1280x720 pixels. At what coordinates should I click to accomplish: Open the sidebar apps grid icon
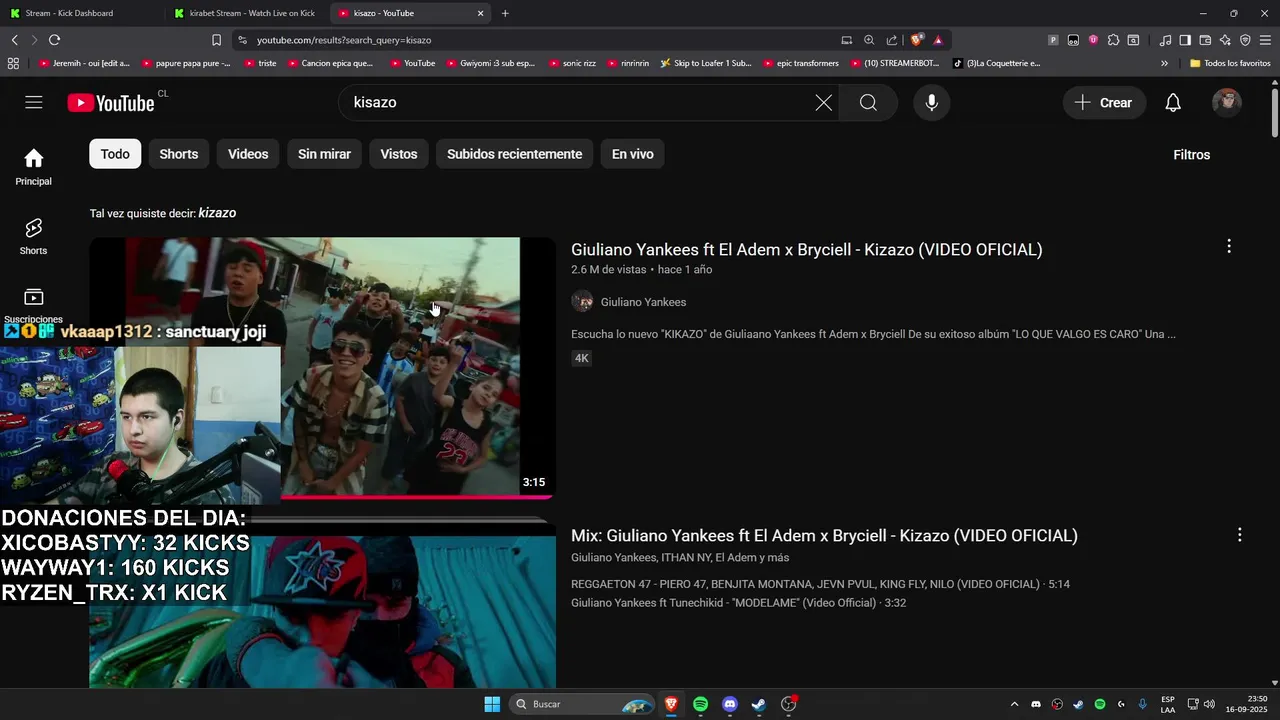tap(13, 63)
